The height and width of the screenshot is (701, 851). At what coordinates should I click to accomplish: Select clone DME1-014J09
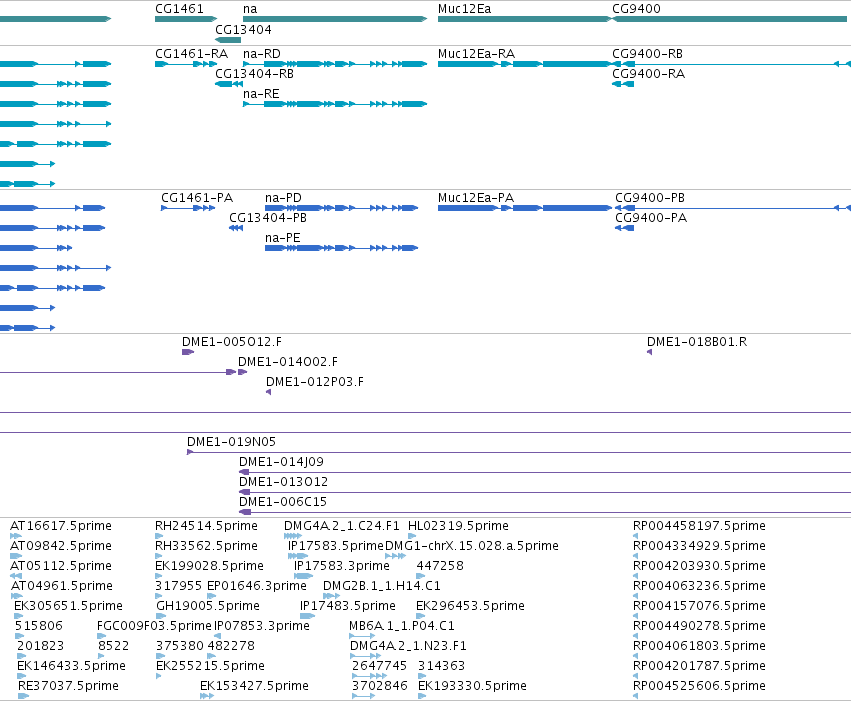(x=545, y=472)
